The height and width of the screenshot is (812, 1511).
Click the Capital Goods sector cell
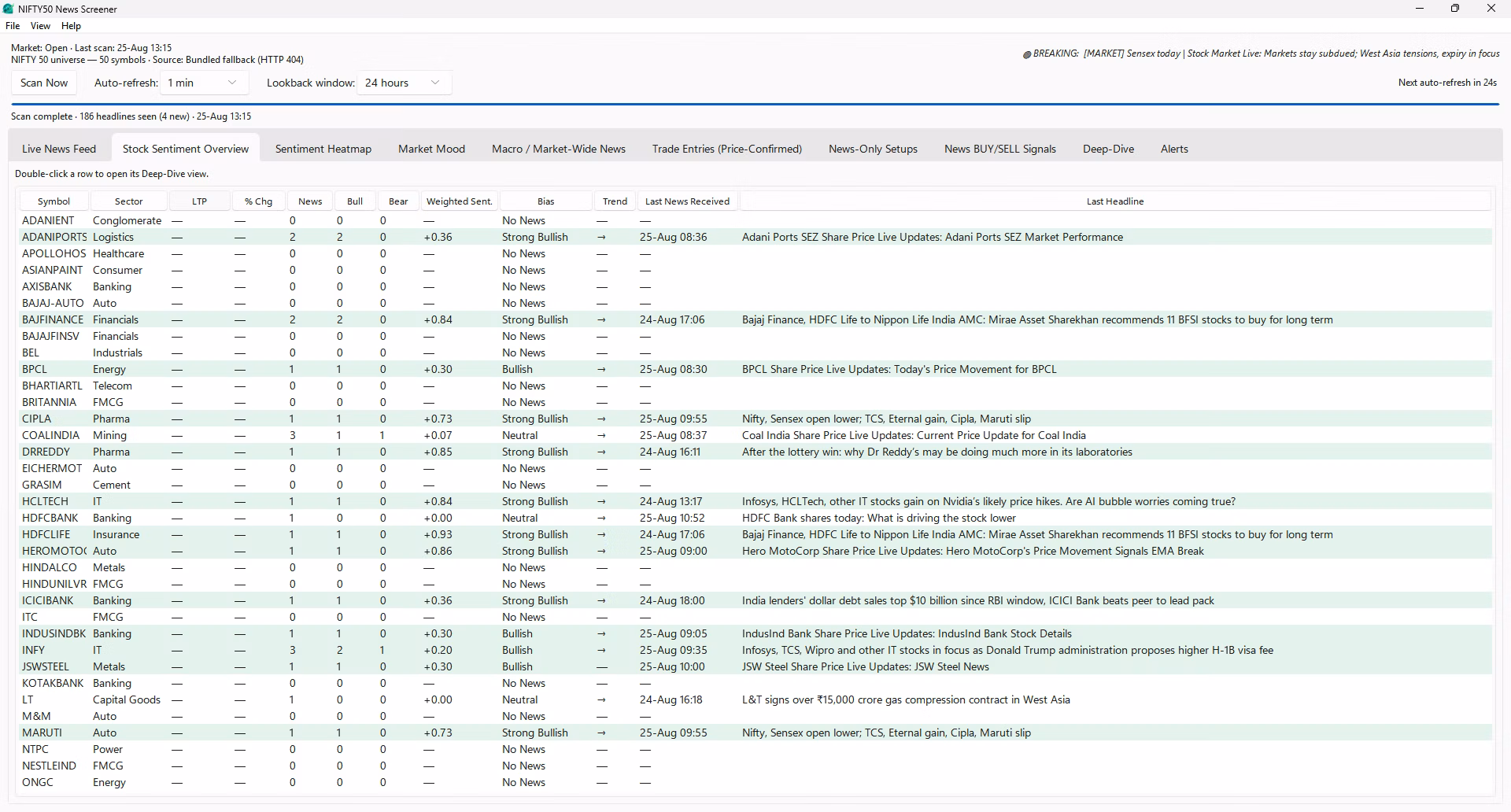(x=127, y=699)
